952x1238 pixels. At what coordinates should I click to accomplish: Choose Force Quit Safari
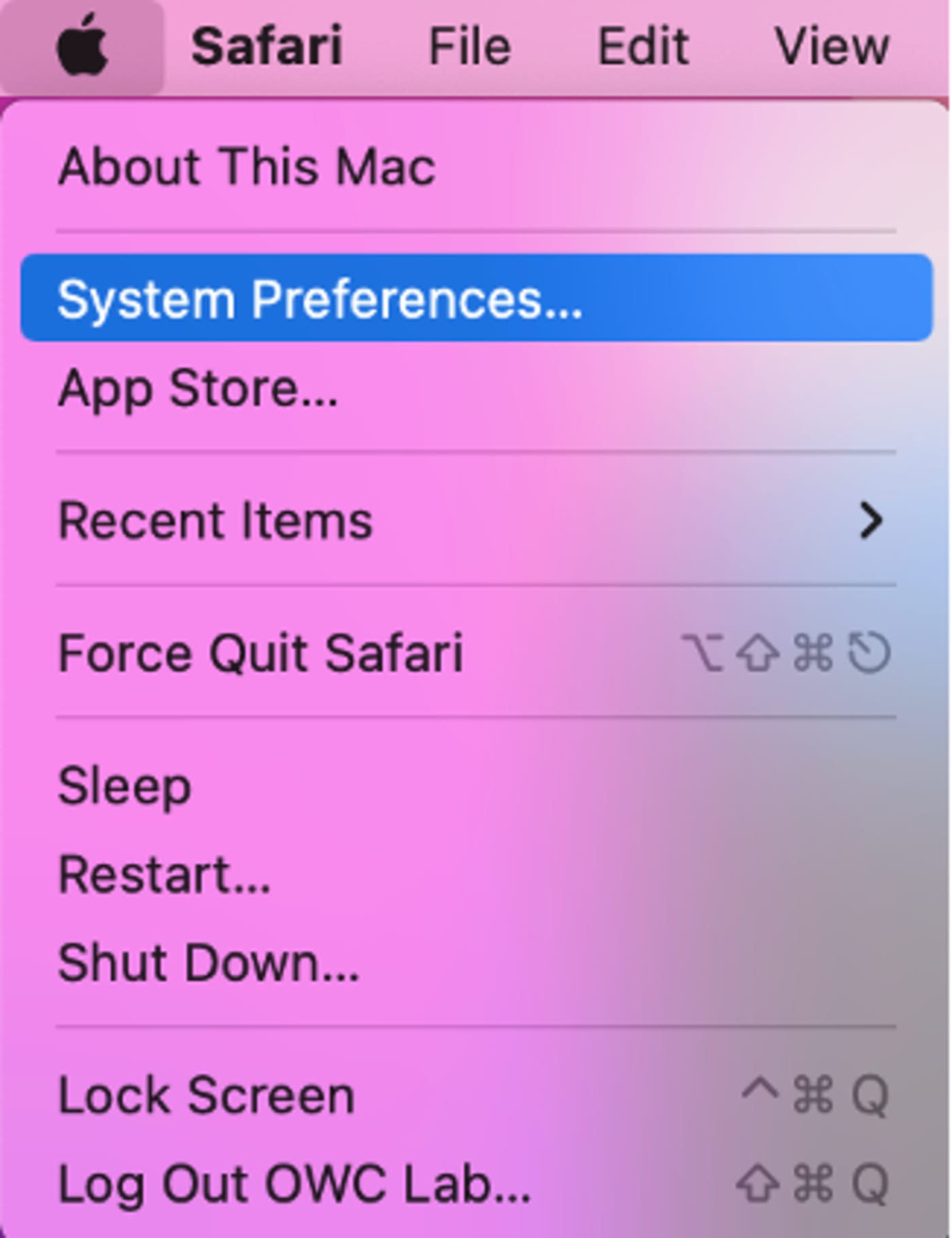point(476,653)
